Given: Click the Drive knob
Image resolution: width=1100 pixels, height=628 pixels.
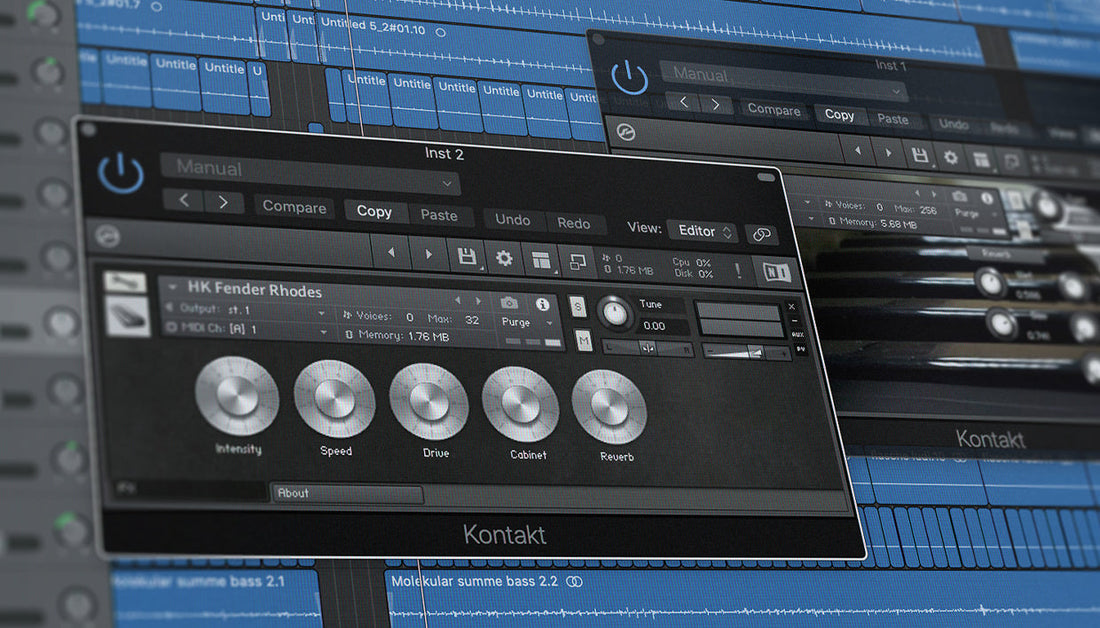Looking at the screenshot, I should [429, 402].
